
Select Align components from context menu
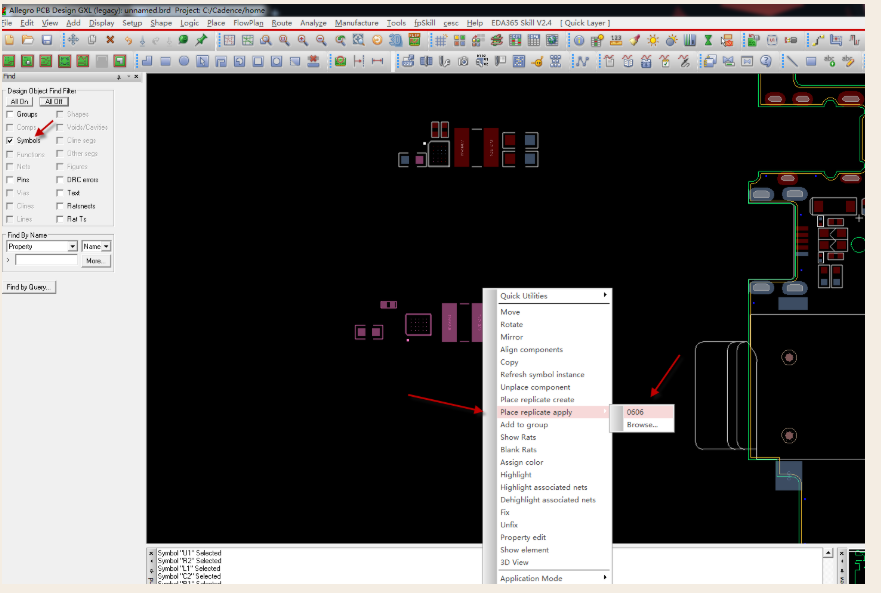532,350
